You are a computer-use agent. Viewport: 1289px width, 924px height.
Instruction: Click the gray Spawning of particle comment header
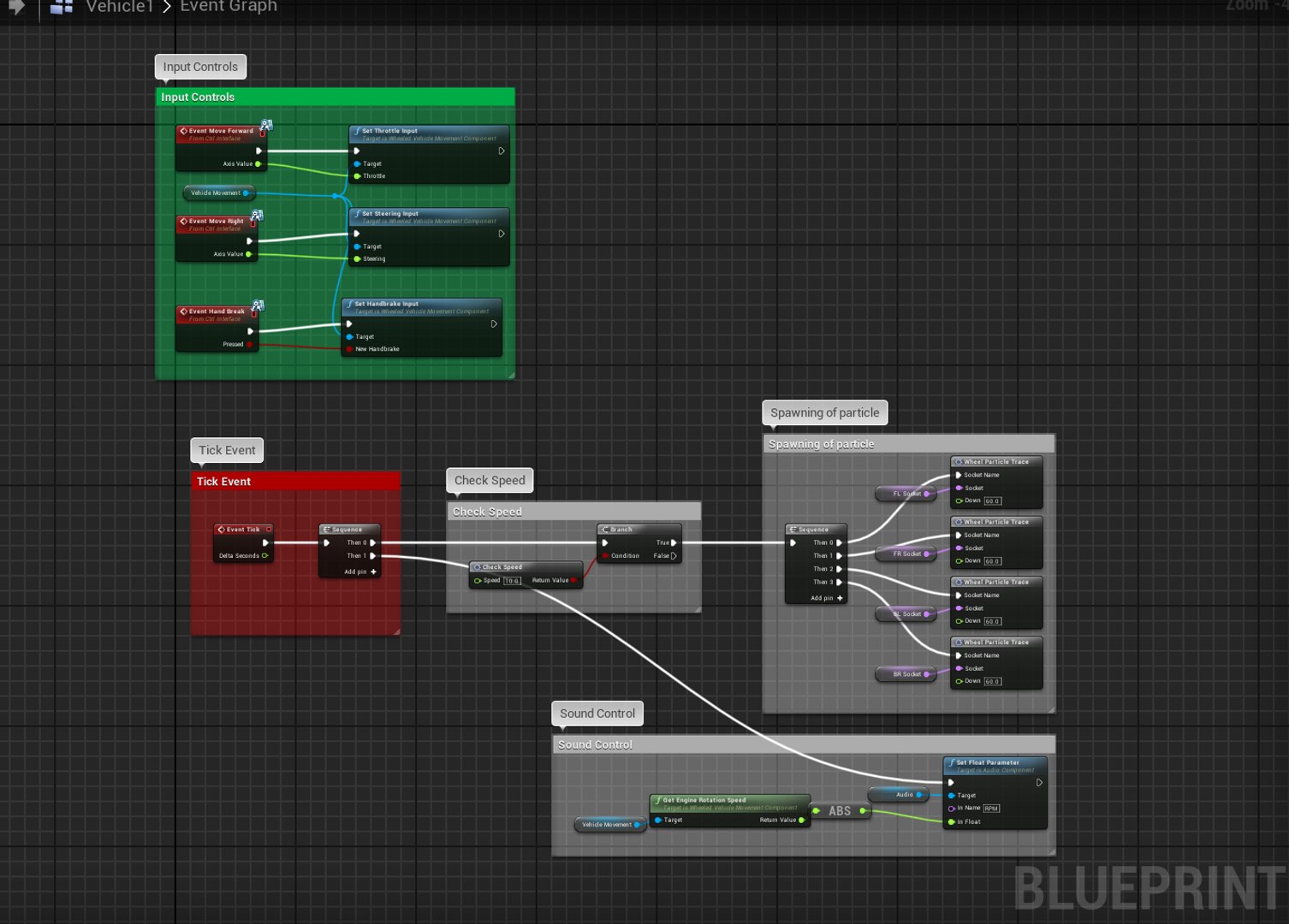909,443
